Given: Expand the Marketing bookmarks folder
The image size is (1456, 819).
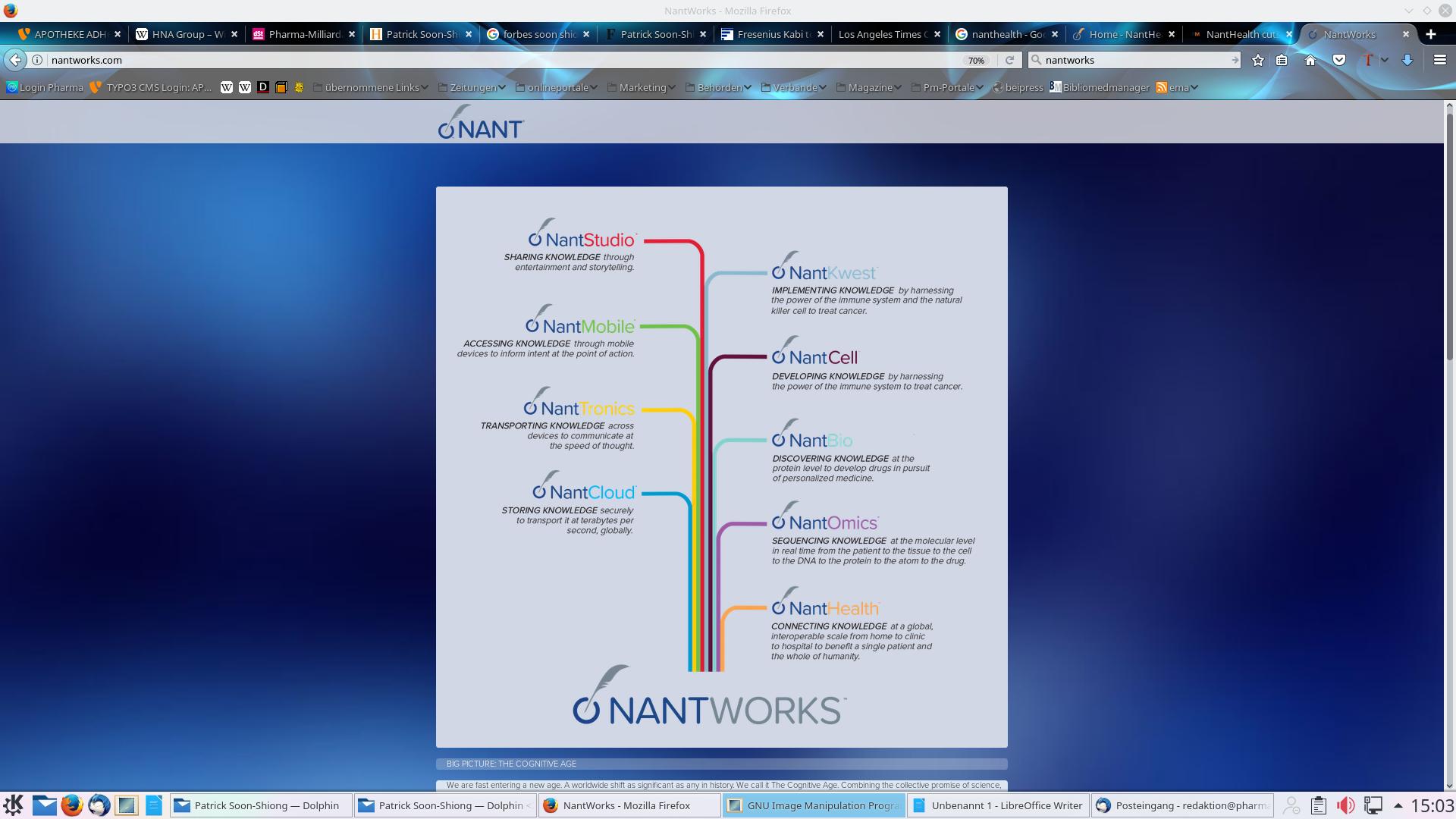Looking at the screenshot, I should tap(642, 87).
